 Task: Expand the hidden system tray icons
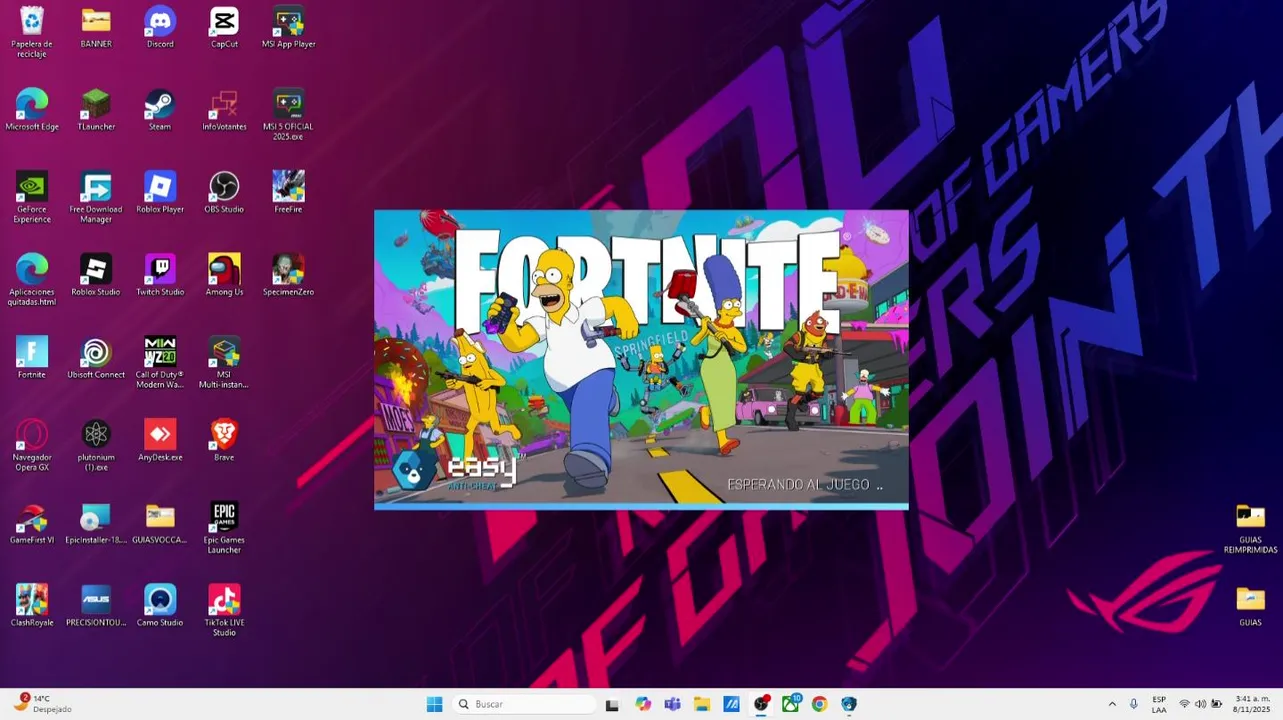(x=1112, y=704)
